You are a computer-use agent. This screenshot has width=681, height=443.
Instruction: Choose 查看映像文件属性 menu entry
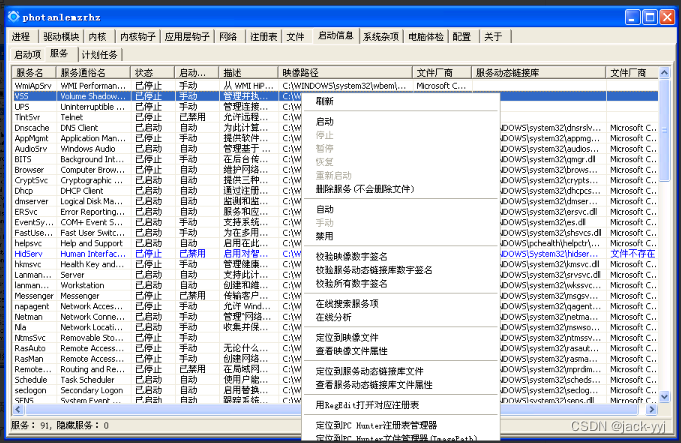(400, 351)
